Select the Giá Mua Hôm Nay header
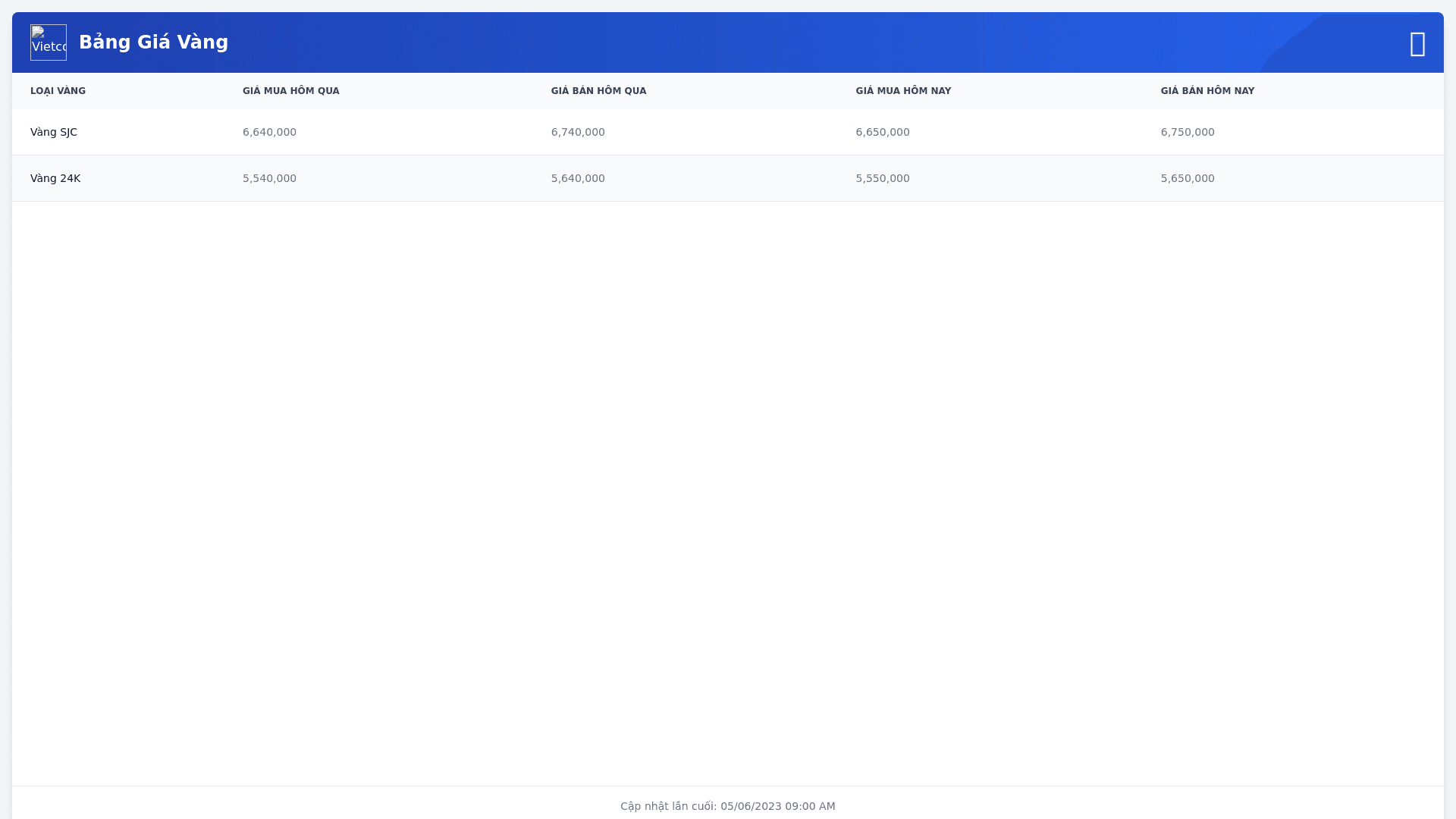 [x=902, y=91]
